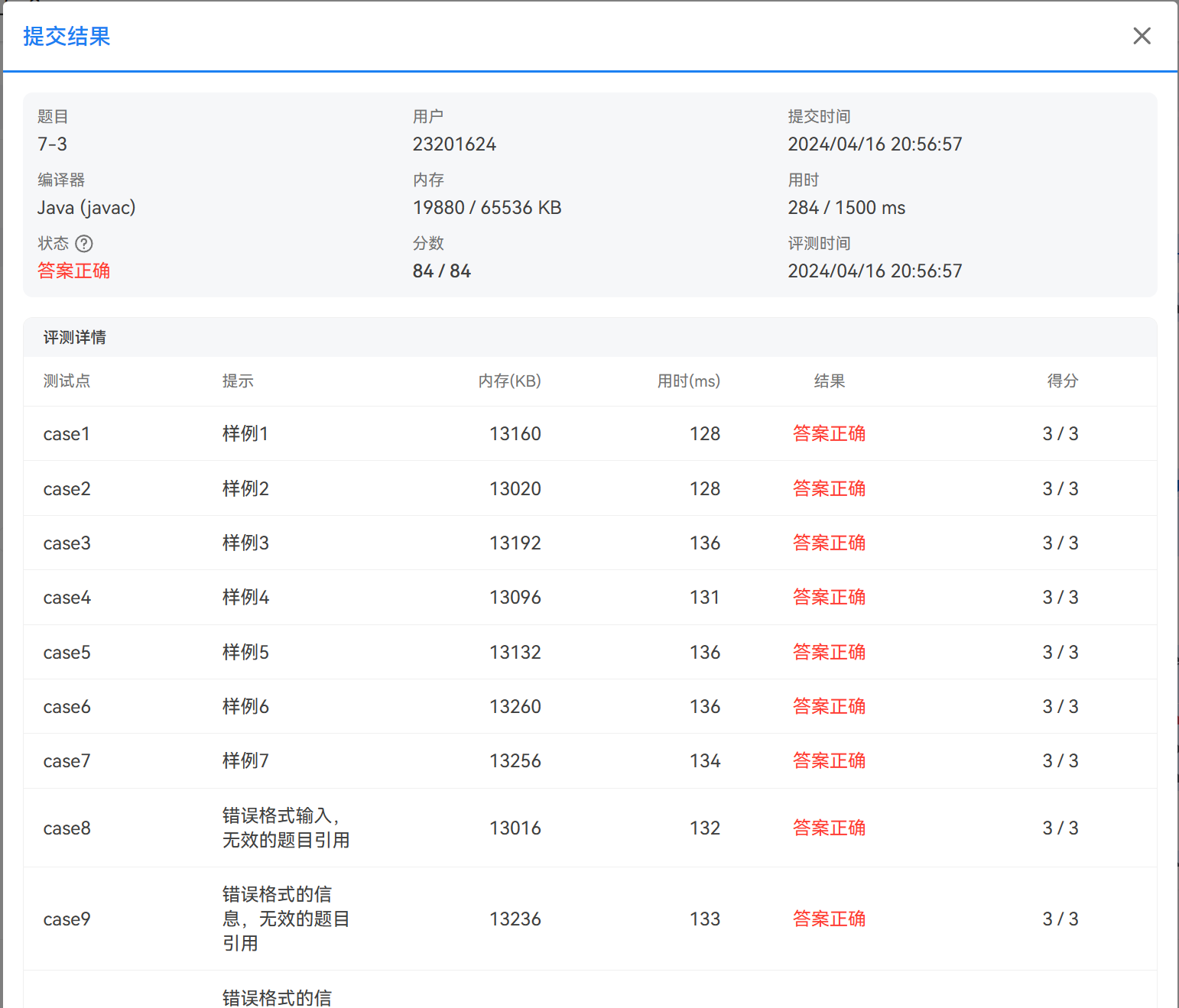Click the 内存(KB) column header
This screenshot has height=1008, width=1179.
509,381
